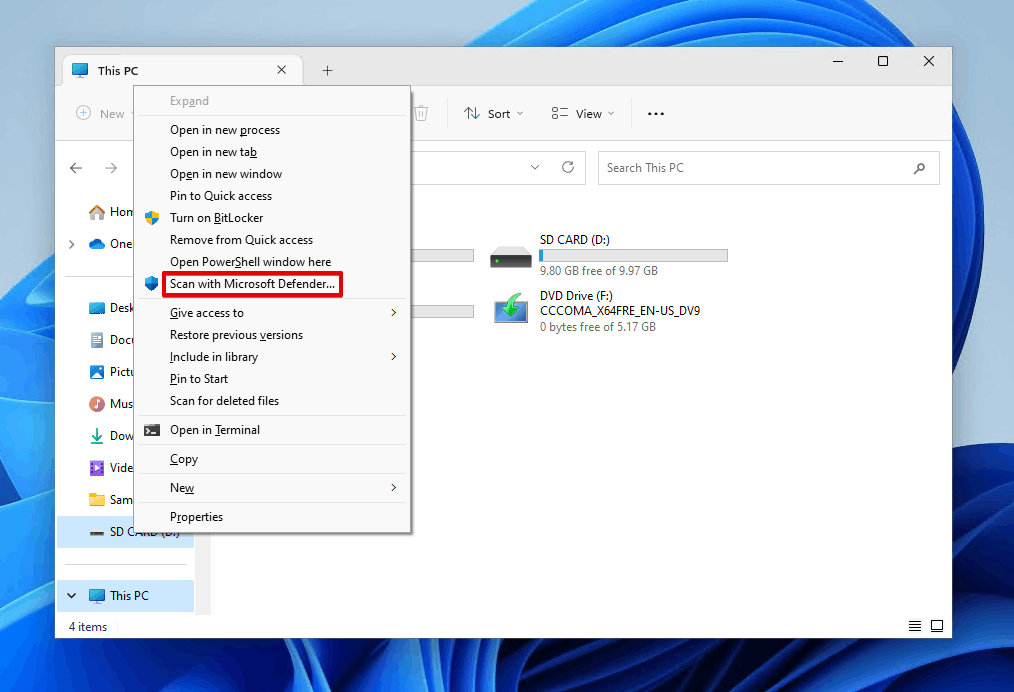Click the refresh icon by the address bar
1014x692 pixels.
568,168
